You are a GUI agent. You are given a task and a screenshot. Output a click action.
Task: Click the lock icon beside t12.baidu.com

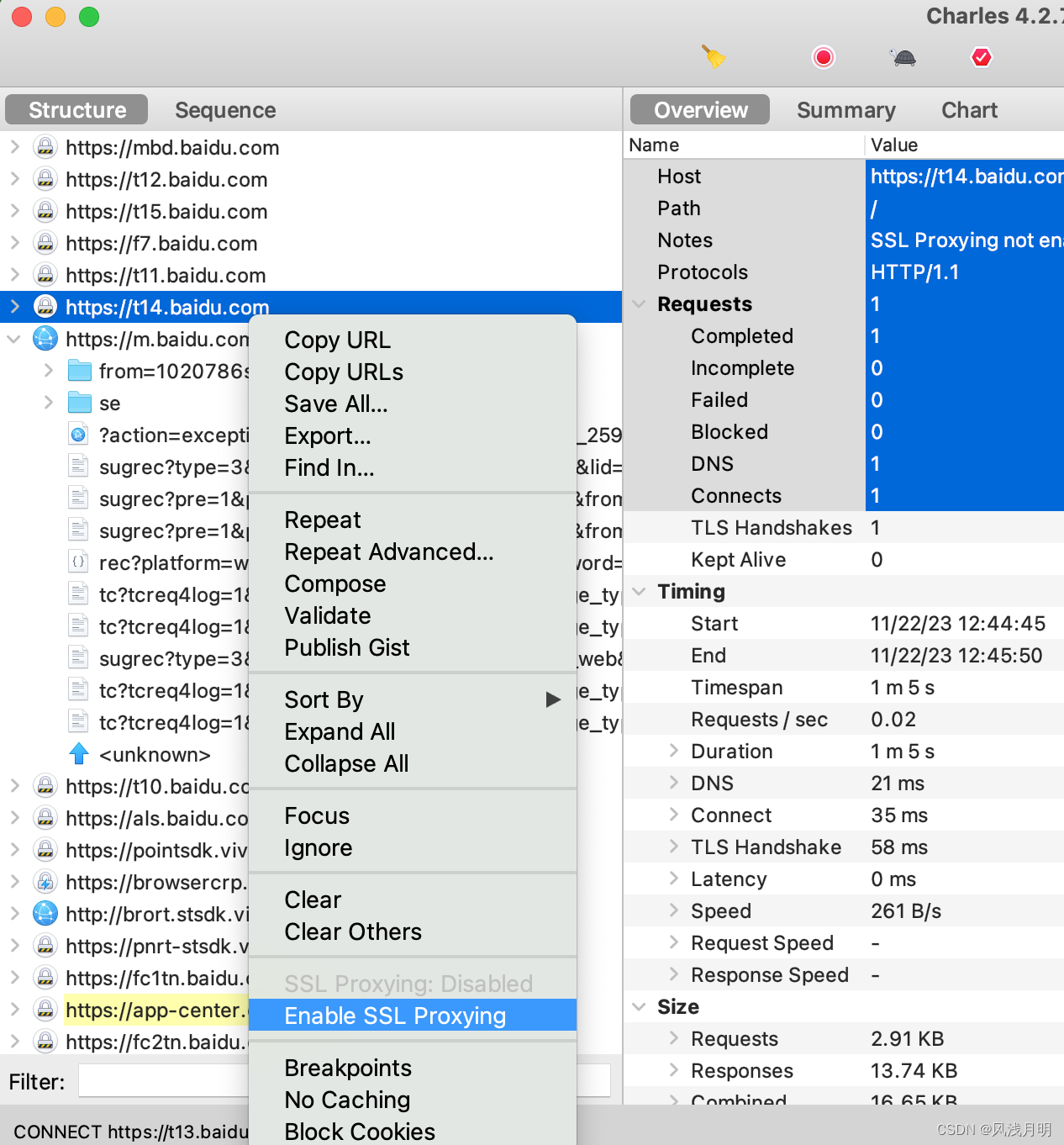click(45, 179)
